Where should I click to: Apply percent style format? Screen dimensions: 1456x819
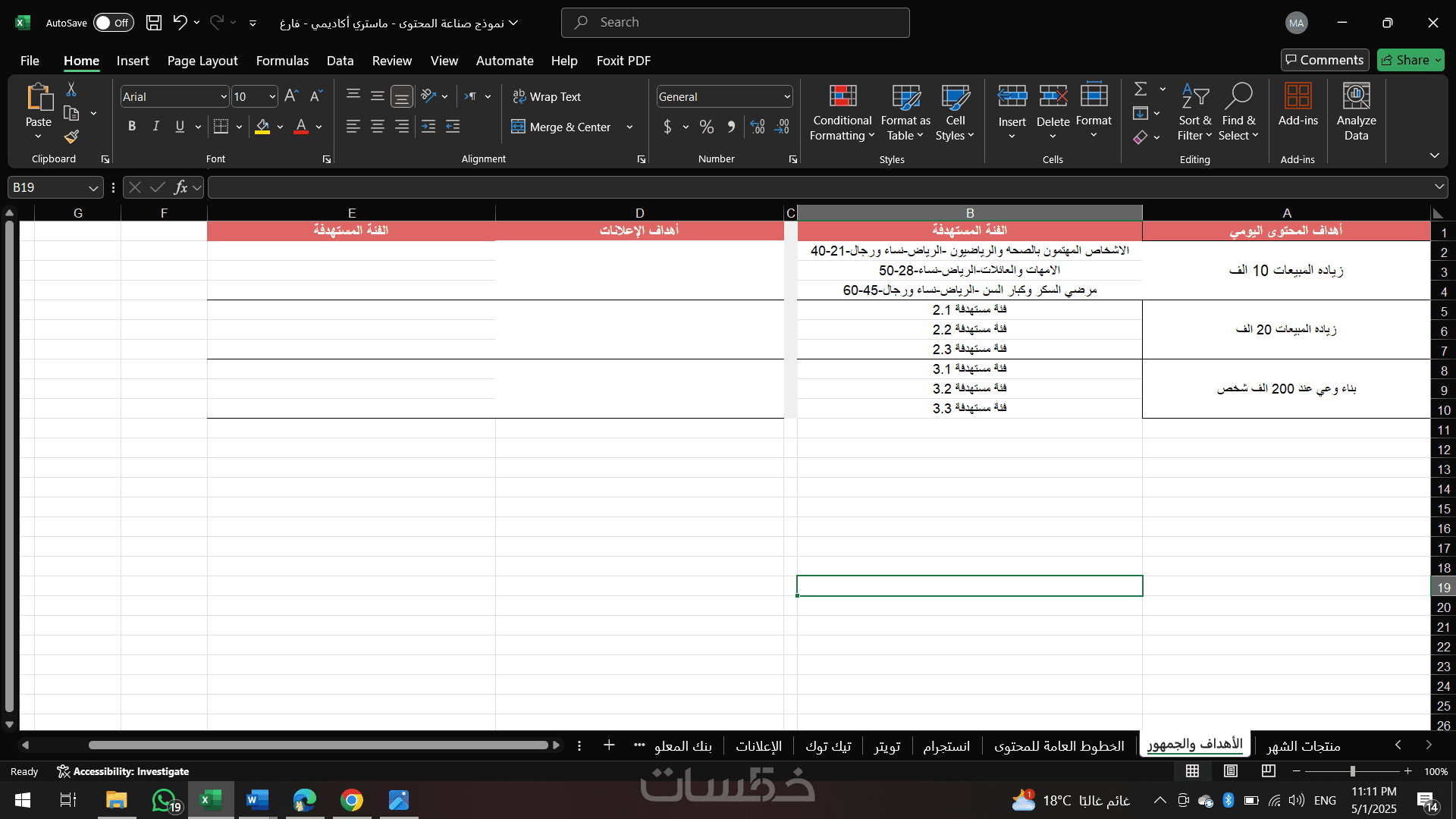706,127
